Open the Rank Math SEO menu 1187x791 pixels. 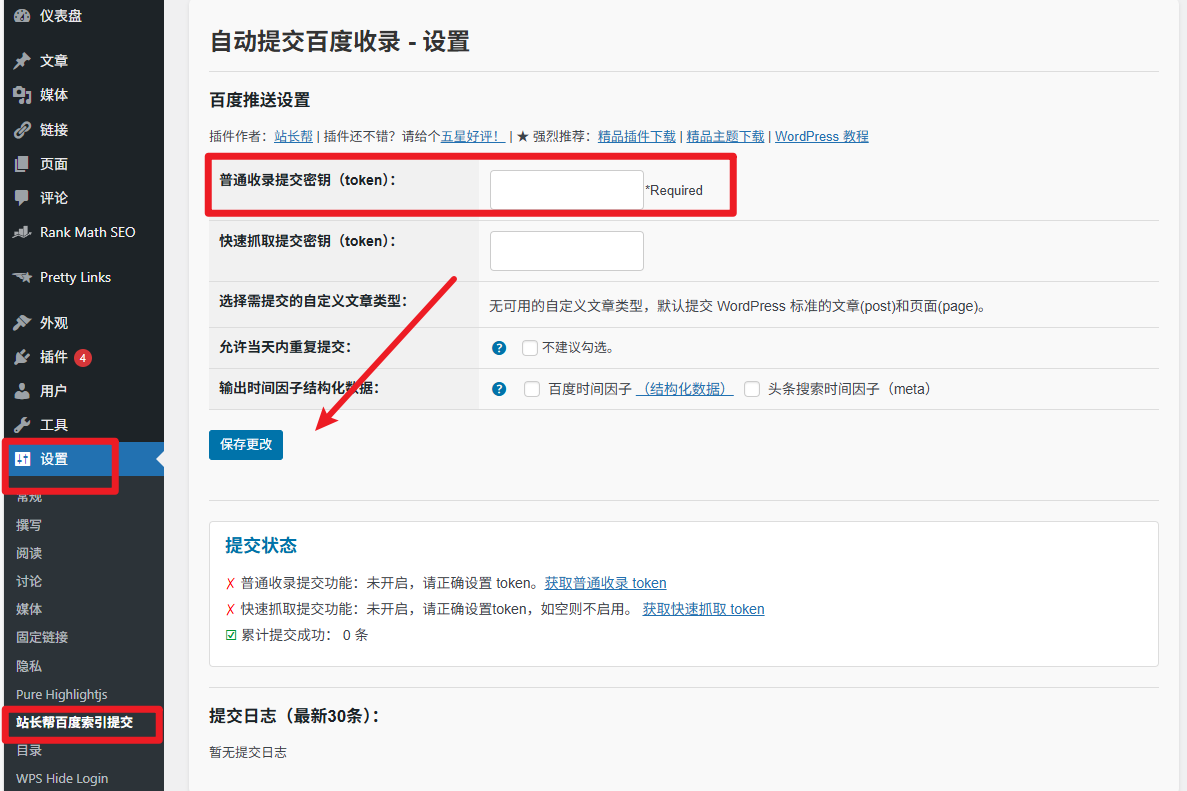click(83, 232)
